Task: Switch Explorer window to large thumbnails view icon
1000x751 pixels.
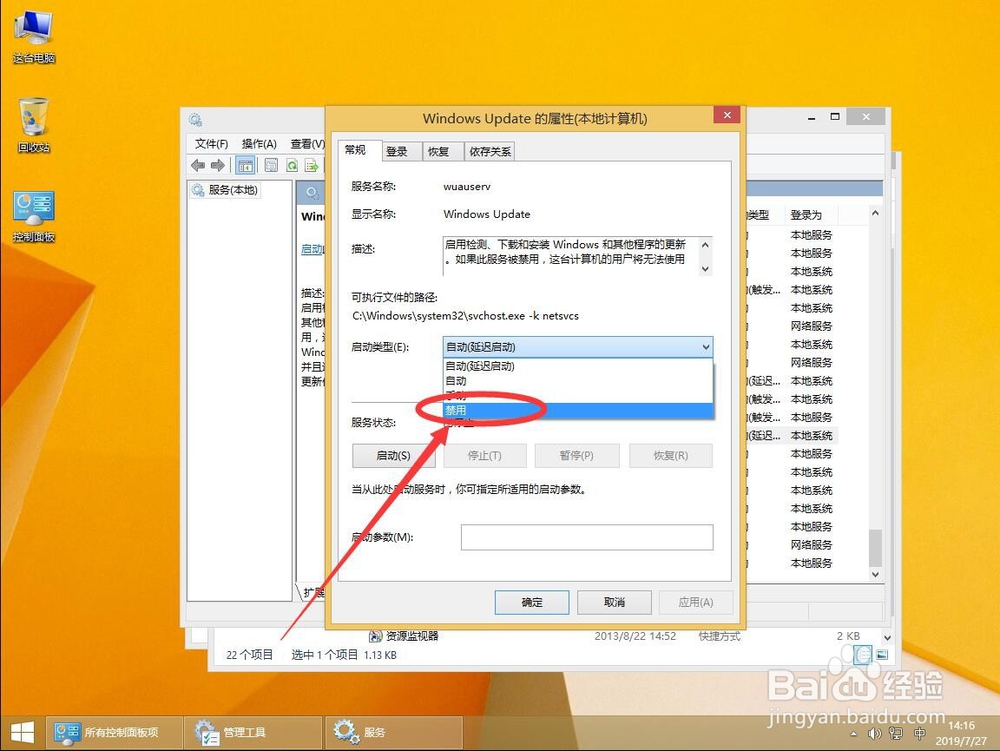Action: pos(882,654)
